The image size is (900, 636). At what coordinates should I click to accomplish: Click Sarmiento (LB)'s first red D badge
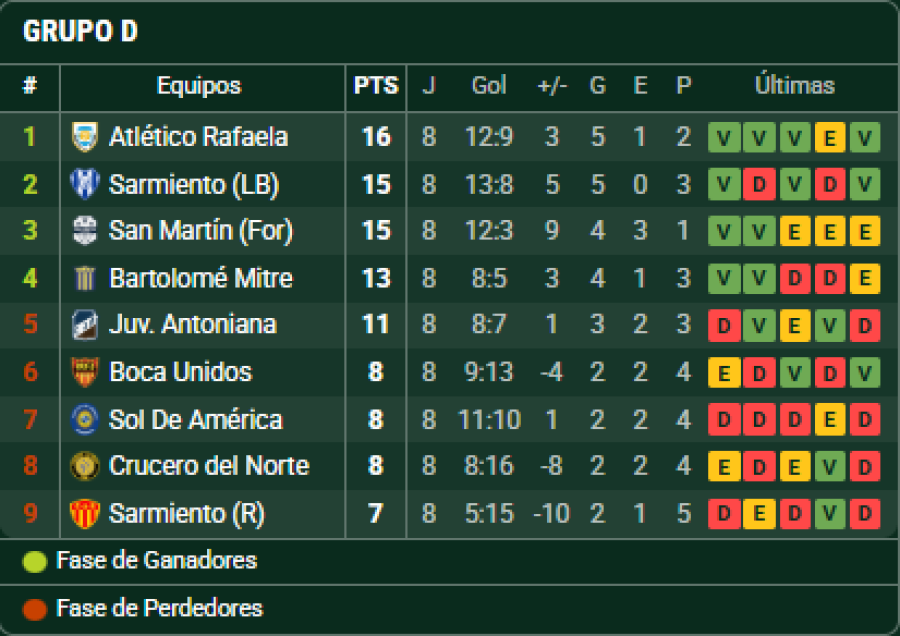click(x=759, y=184)
